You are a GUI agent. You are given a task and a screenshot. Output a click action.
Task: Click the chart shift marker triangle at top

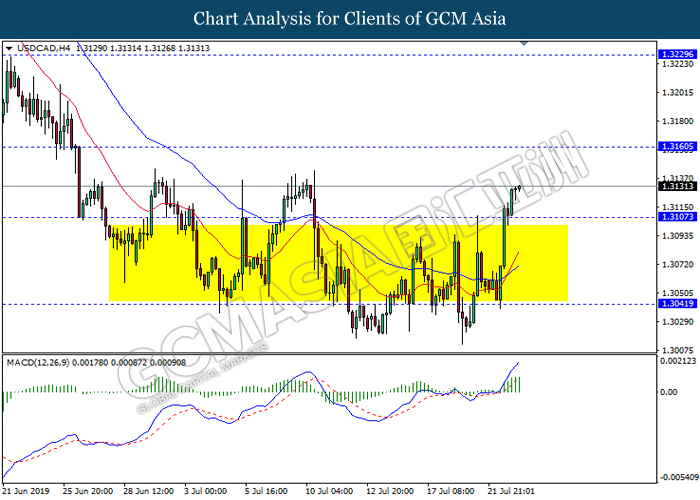click(x=525, y=44)
